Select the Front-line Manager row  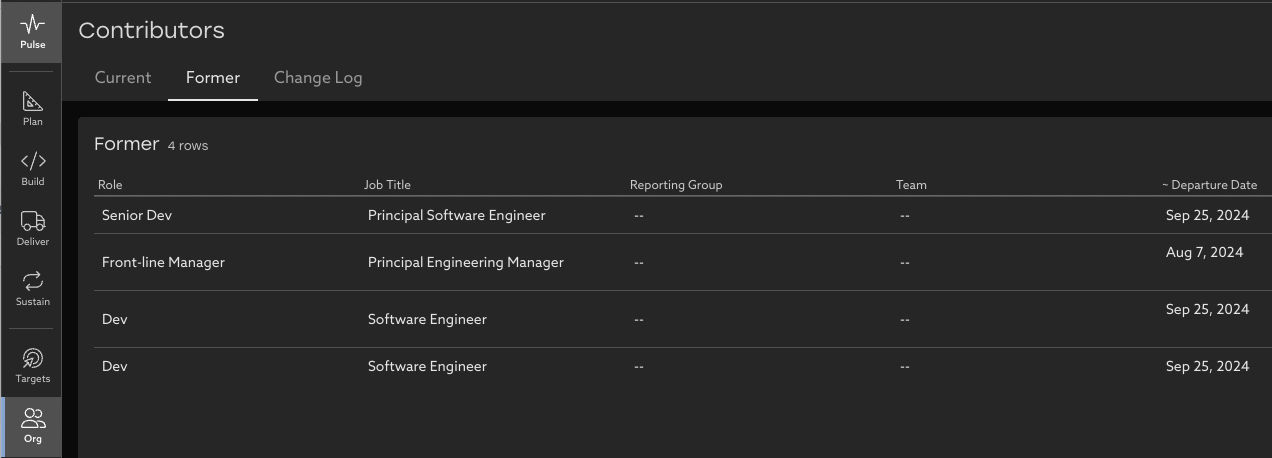[x=163, y=262]
